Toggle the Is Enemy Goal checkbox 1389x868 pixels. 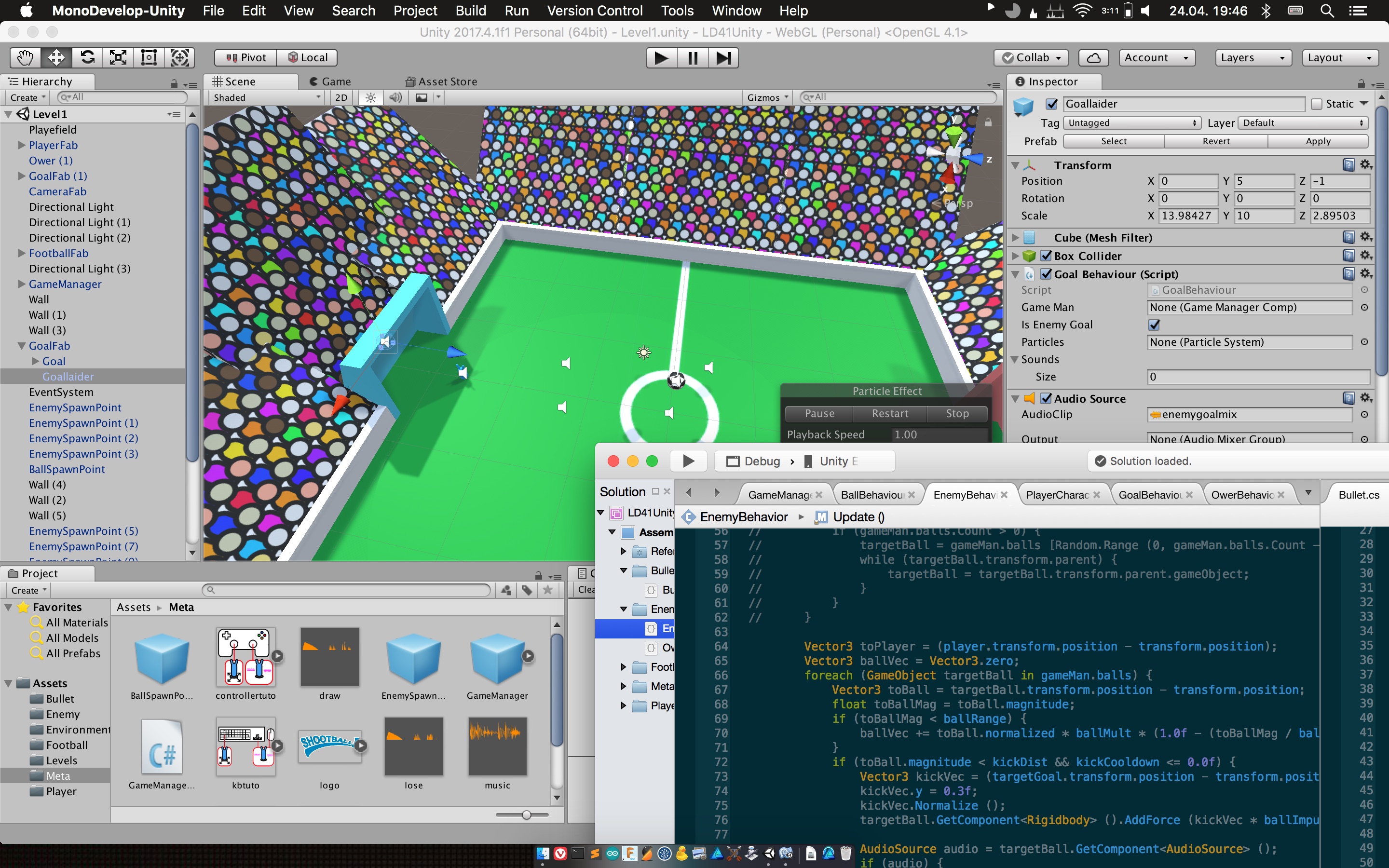(x=1154, y=325)
